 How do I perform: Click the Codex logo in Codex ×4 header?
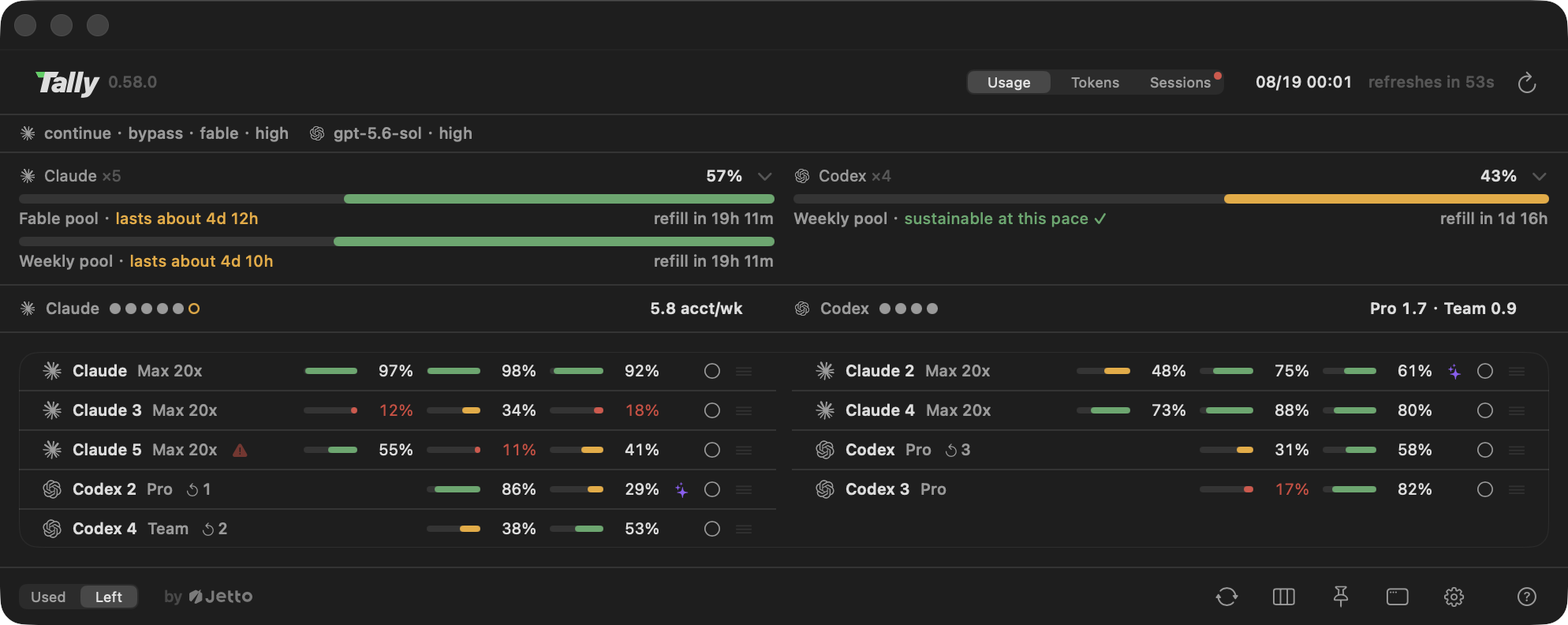coord(802,176)
